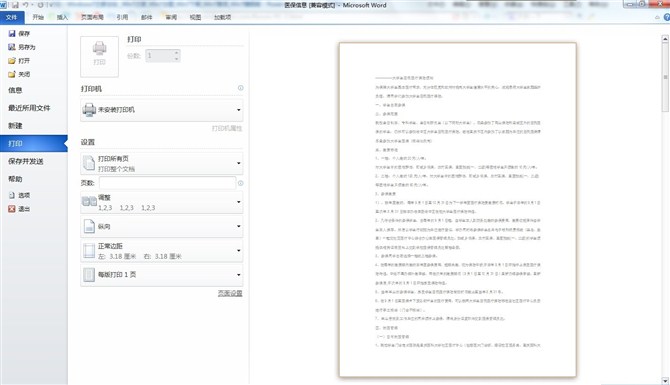Click the red Exit (退出) icon
Viewport: 670px width, 385px height.
point(12,209)
